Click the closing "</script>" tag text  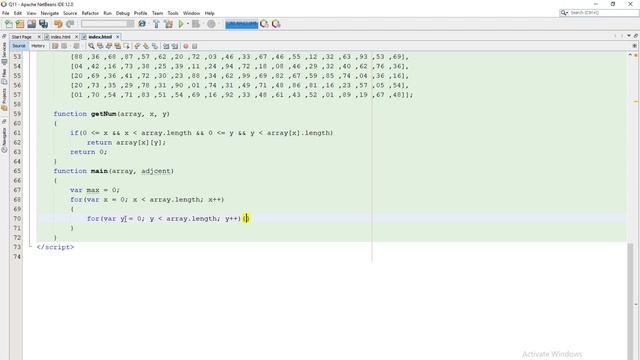point(55,247)
